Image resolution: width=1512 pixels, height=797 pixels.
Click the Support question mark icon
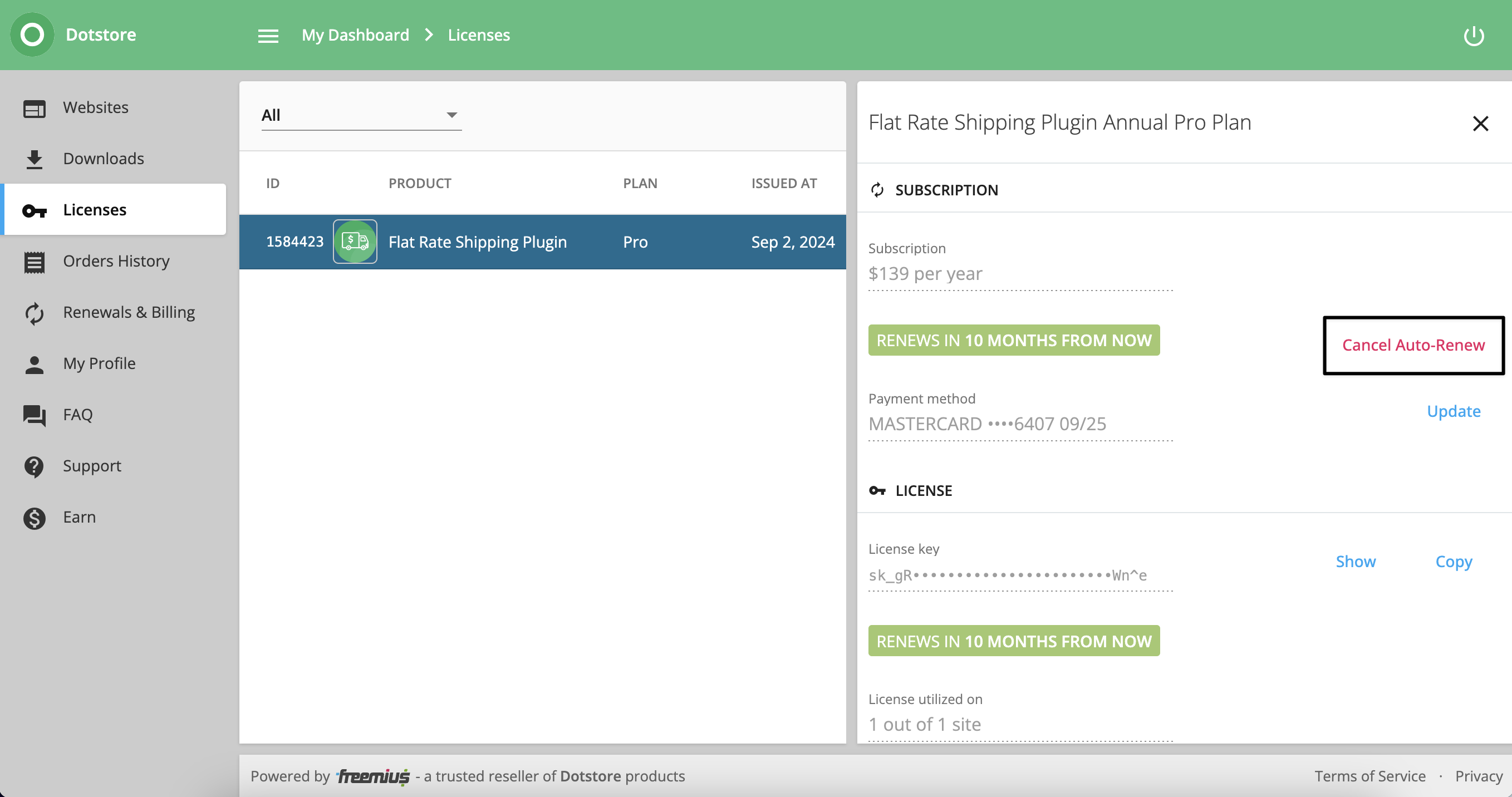click(x=34, y=466)
